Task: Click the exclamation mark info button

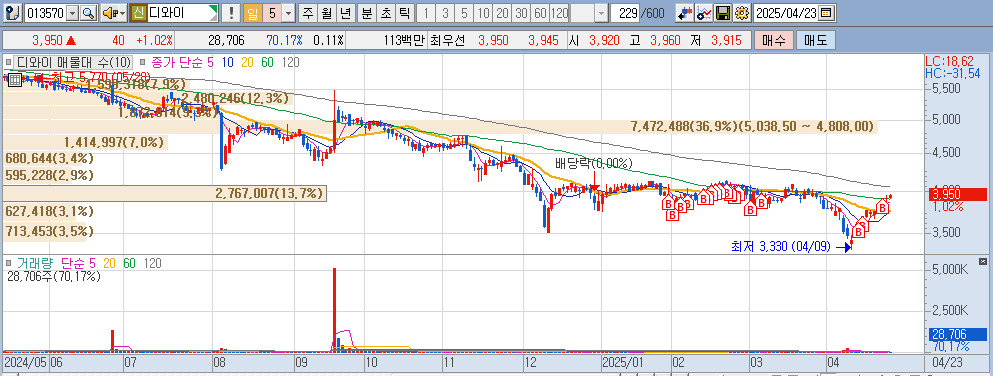Action: click(232, 13)
